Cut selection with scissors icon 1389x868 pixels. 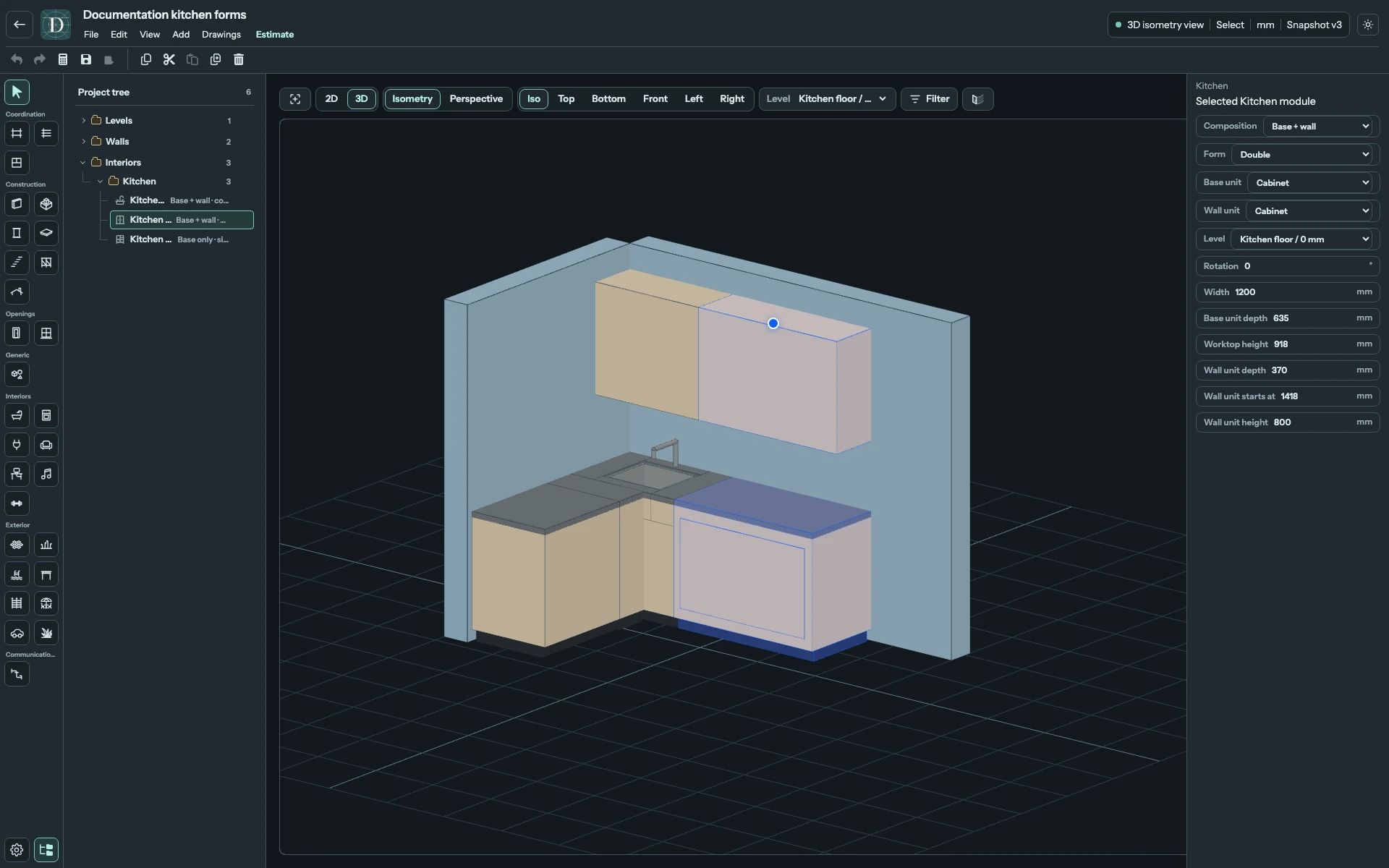[x=169, y=59]
